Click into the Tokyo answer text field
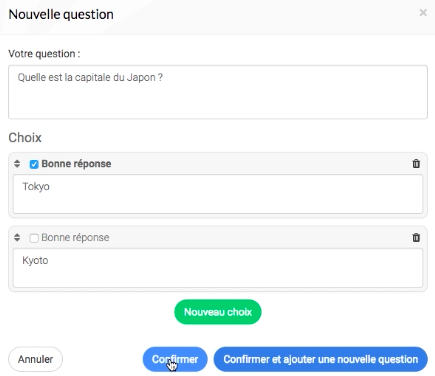Image resolution: width=435 pixels, height=376 pixels. tap(218, 194)
